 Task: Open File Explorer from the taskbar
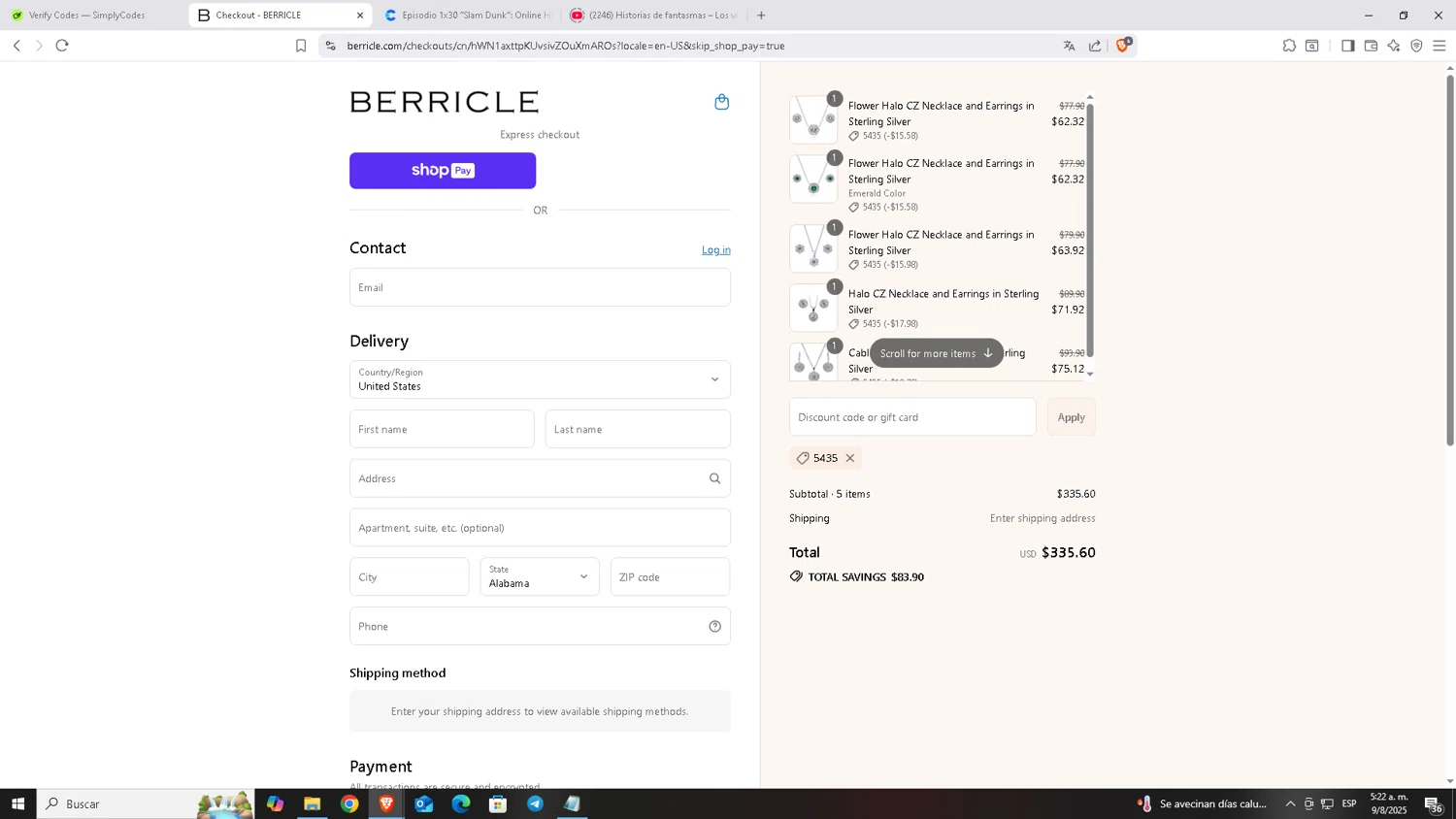(312, 803)
